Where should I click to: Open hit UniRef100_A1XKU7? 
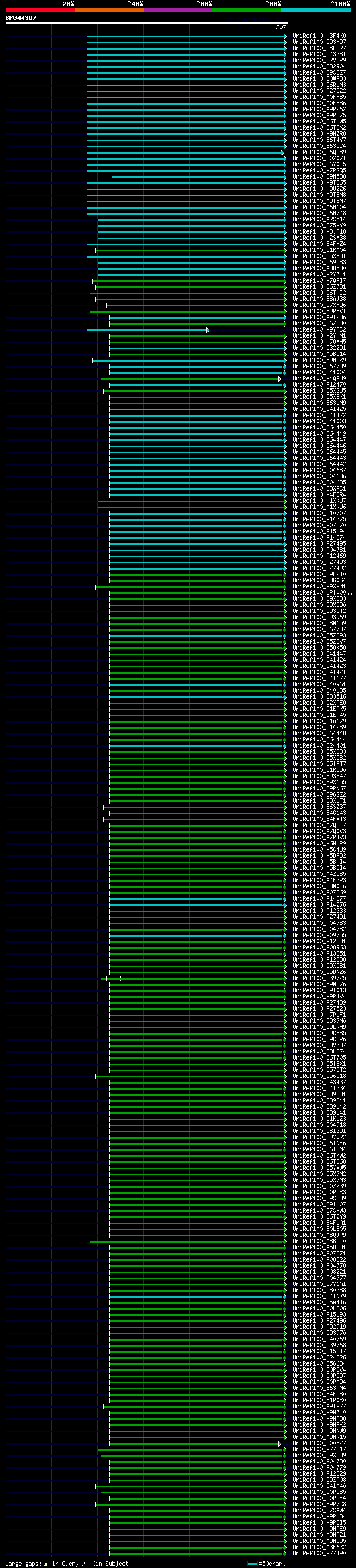pyautogui.click(x=319, y=501)
